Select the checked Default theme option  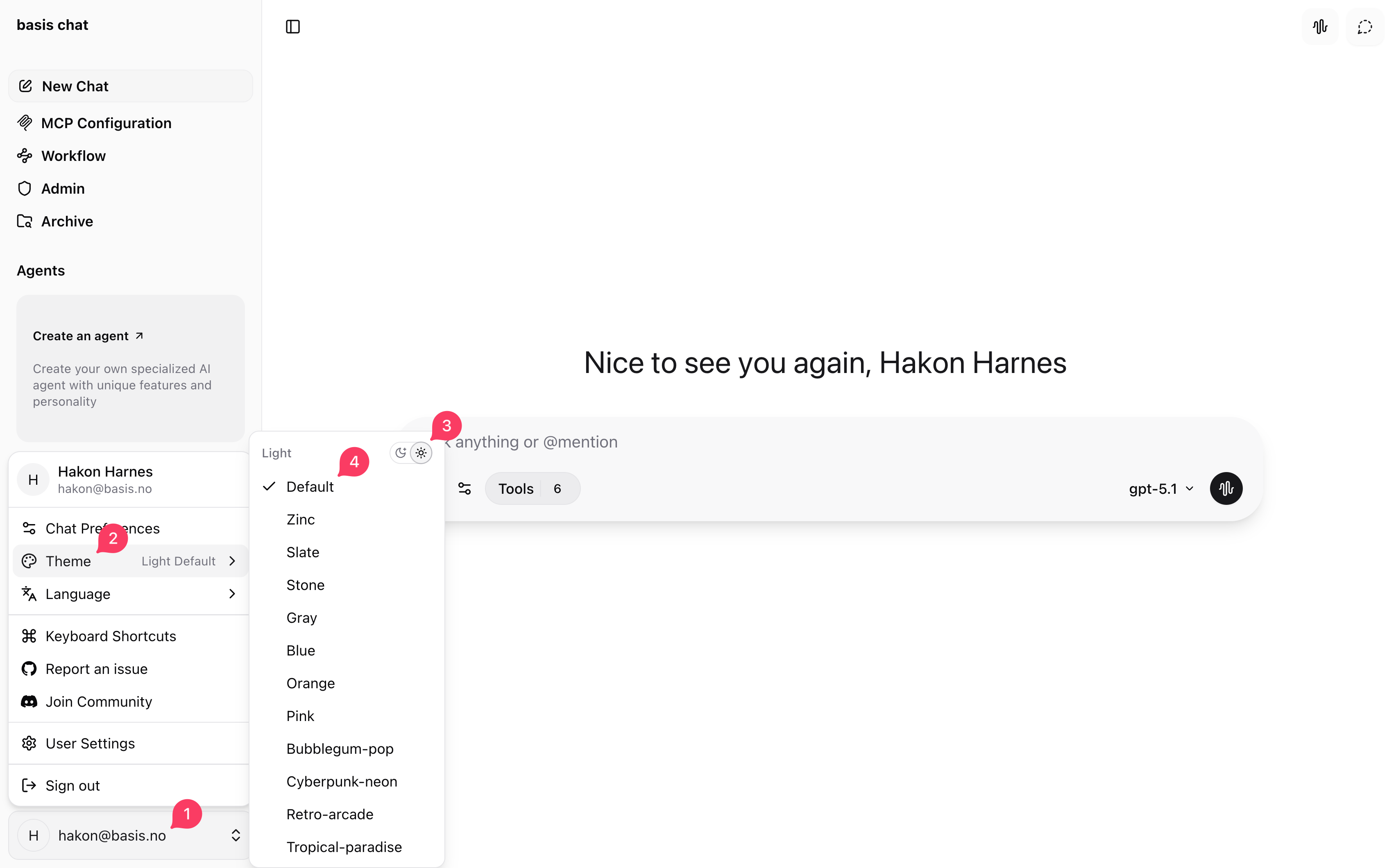[310, 486]
